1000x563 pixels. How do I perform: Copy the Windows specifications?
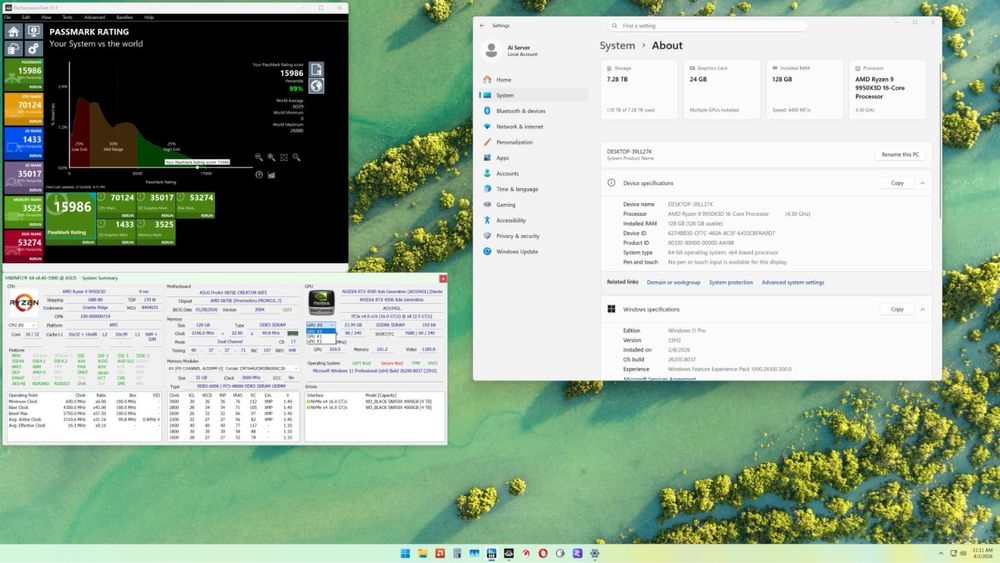point(897,309)
